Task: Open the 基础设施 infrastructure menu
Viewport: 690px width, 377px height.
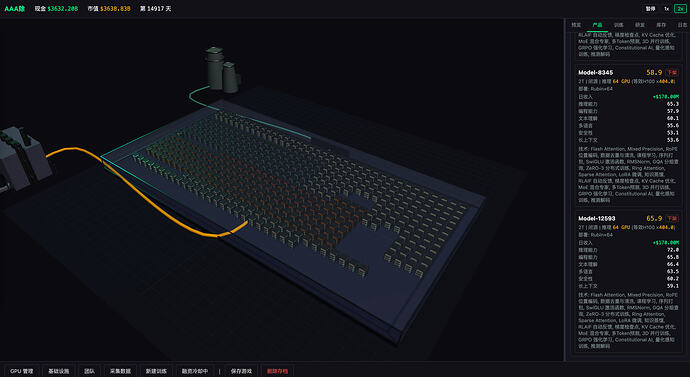Action: pos(59,371)
